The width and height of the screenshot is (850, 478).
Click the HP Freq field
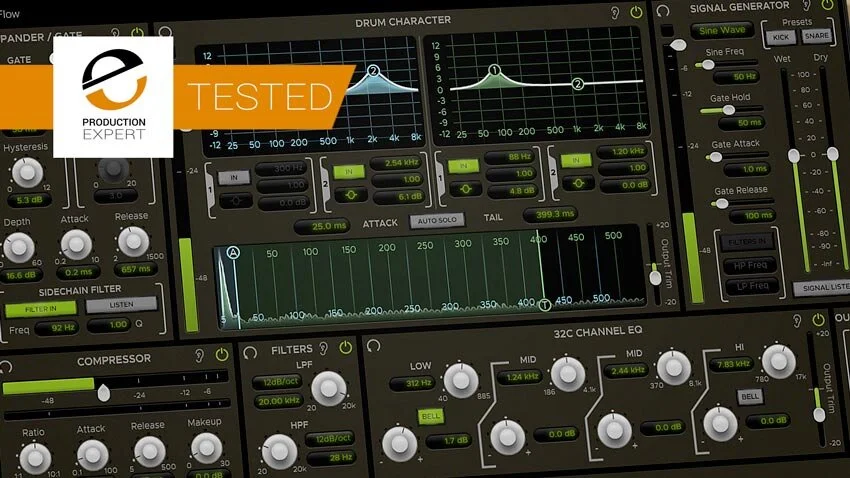click(x=750, y=266)
